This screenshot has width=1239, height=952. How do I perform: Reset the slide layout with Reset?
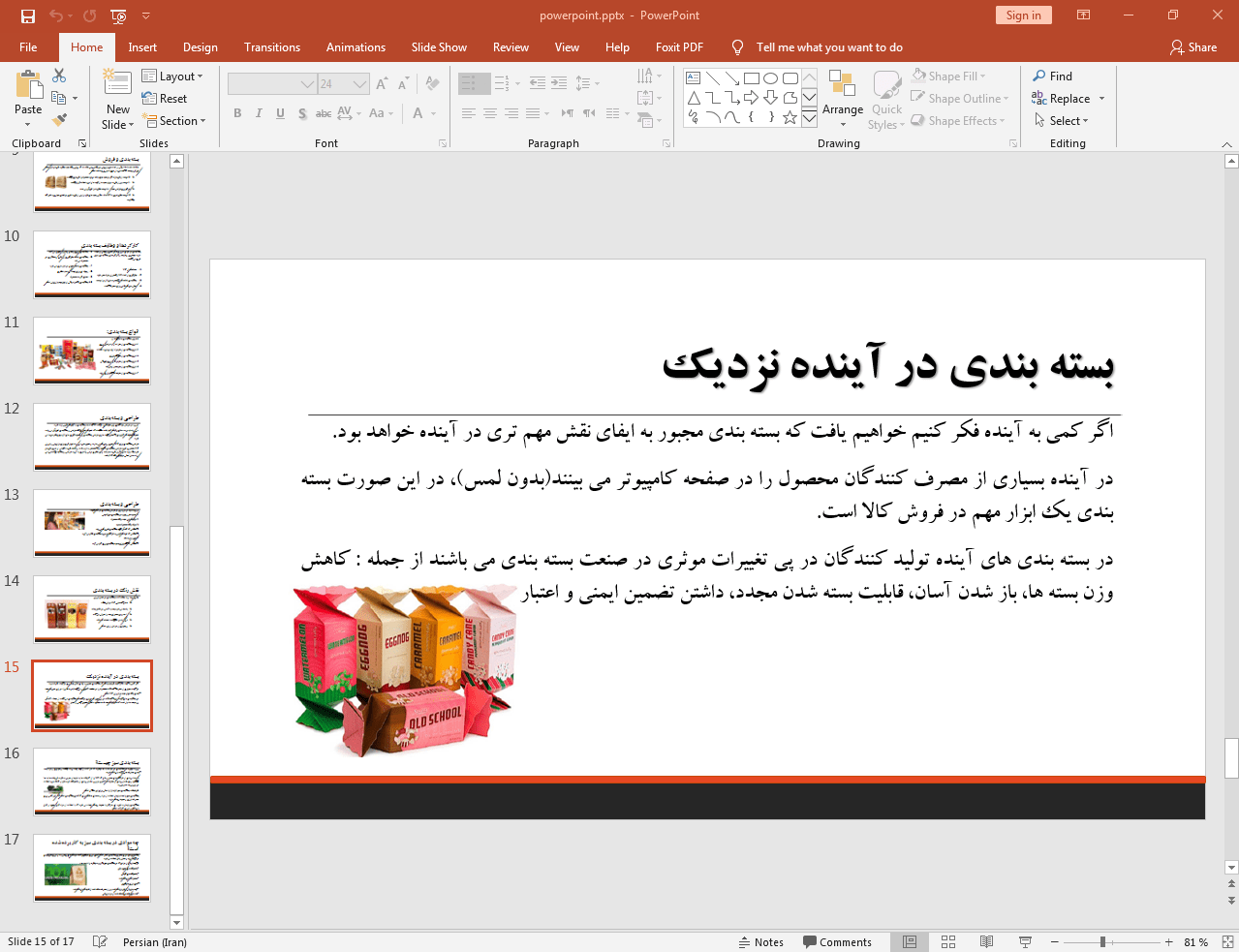coord(165,98)
